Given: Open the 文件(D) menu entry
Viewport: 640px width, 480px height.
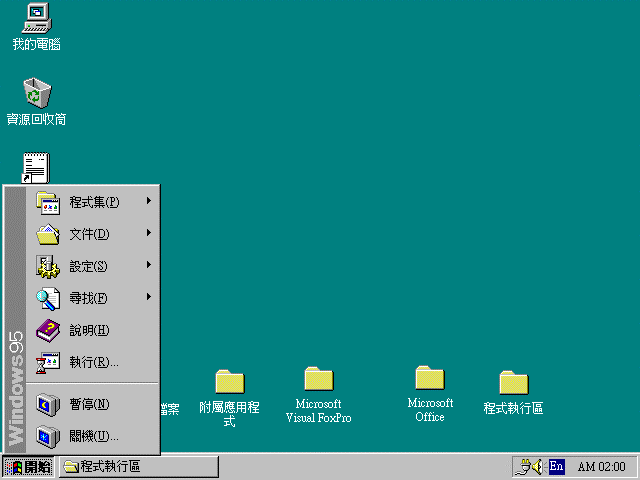Looking at the screenshot, I should (92, 235).
